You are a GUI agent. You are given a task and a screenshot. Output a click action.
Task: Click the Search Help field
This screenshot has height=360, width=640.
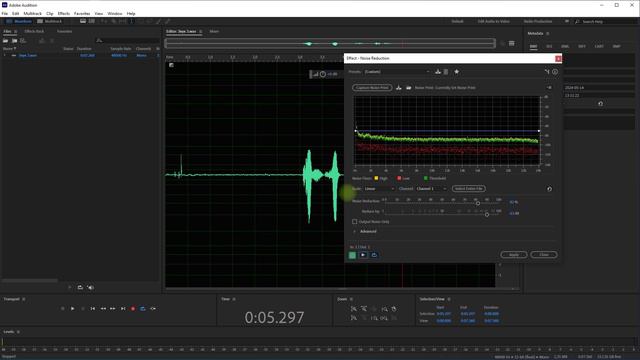click(607, 21)
